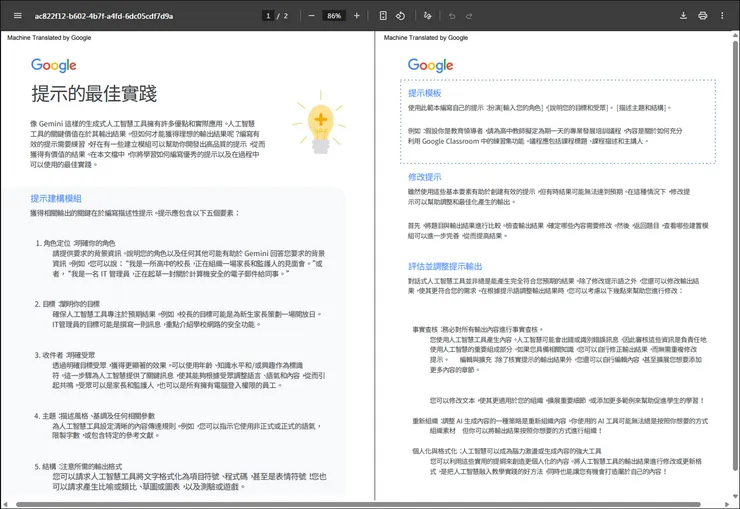Click the zoom out minus button
The height and width of the screenshot is (509, 740).
[x=311, y=16]
